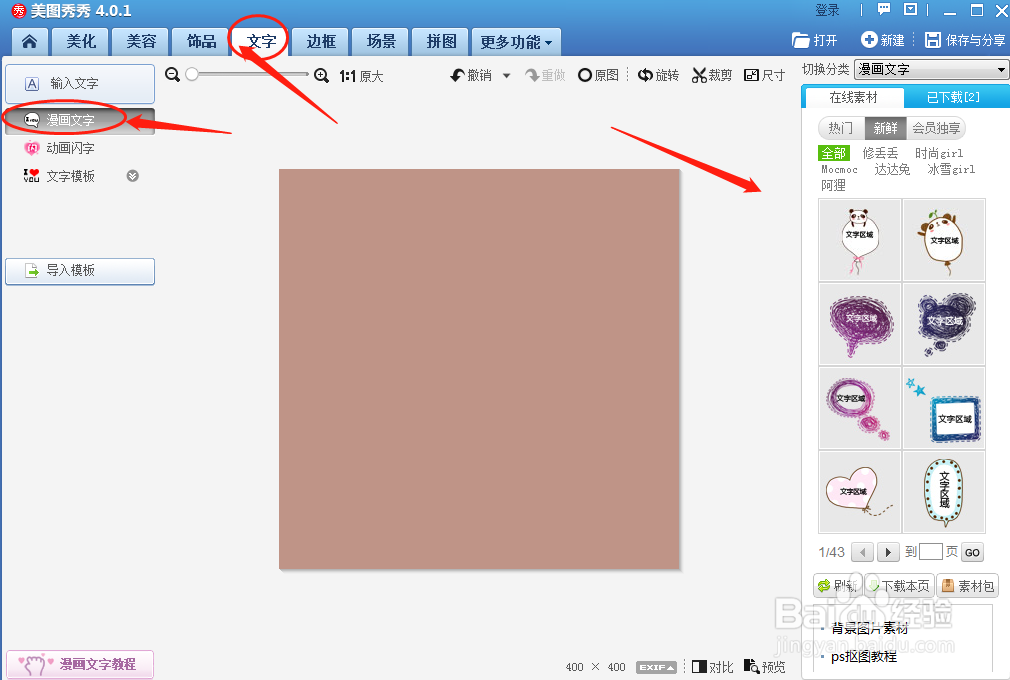Viewport: 1010px width, 680px height.
Task: Click the page number input field
Action: tap(931, 552)
